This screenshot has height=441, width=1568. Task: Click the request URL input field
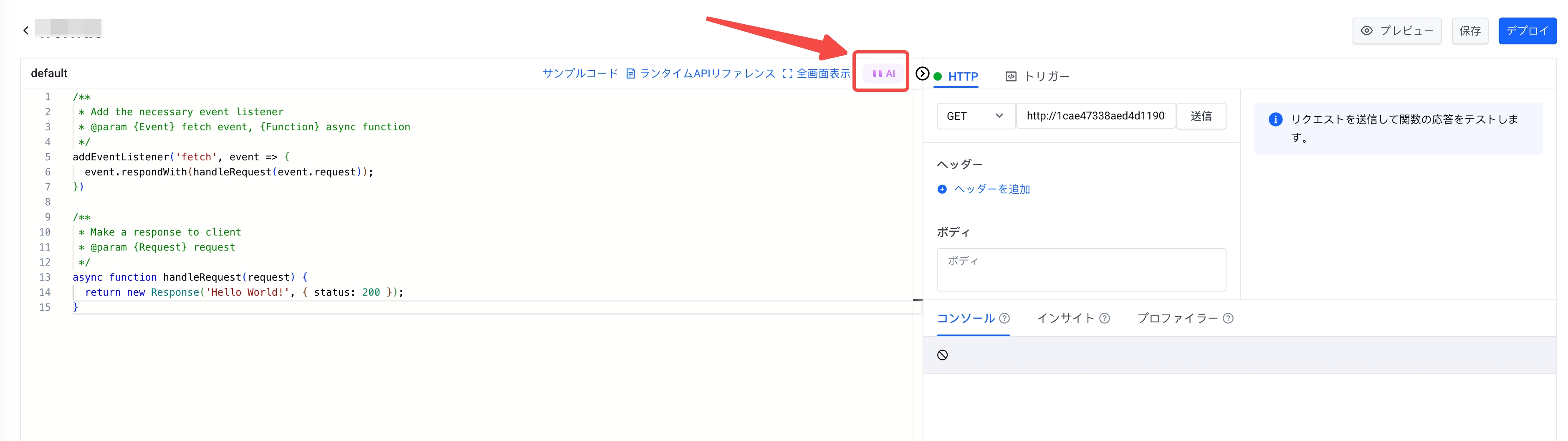pos(1095,117)
